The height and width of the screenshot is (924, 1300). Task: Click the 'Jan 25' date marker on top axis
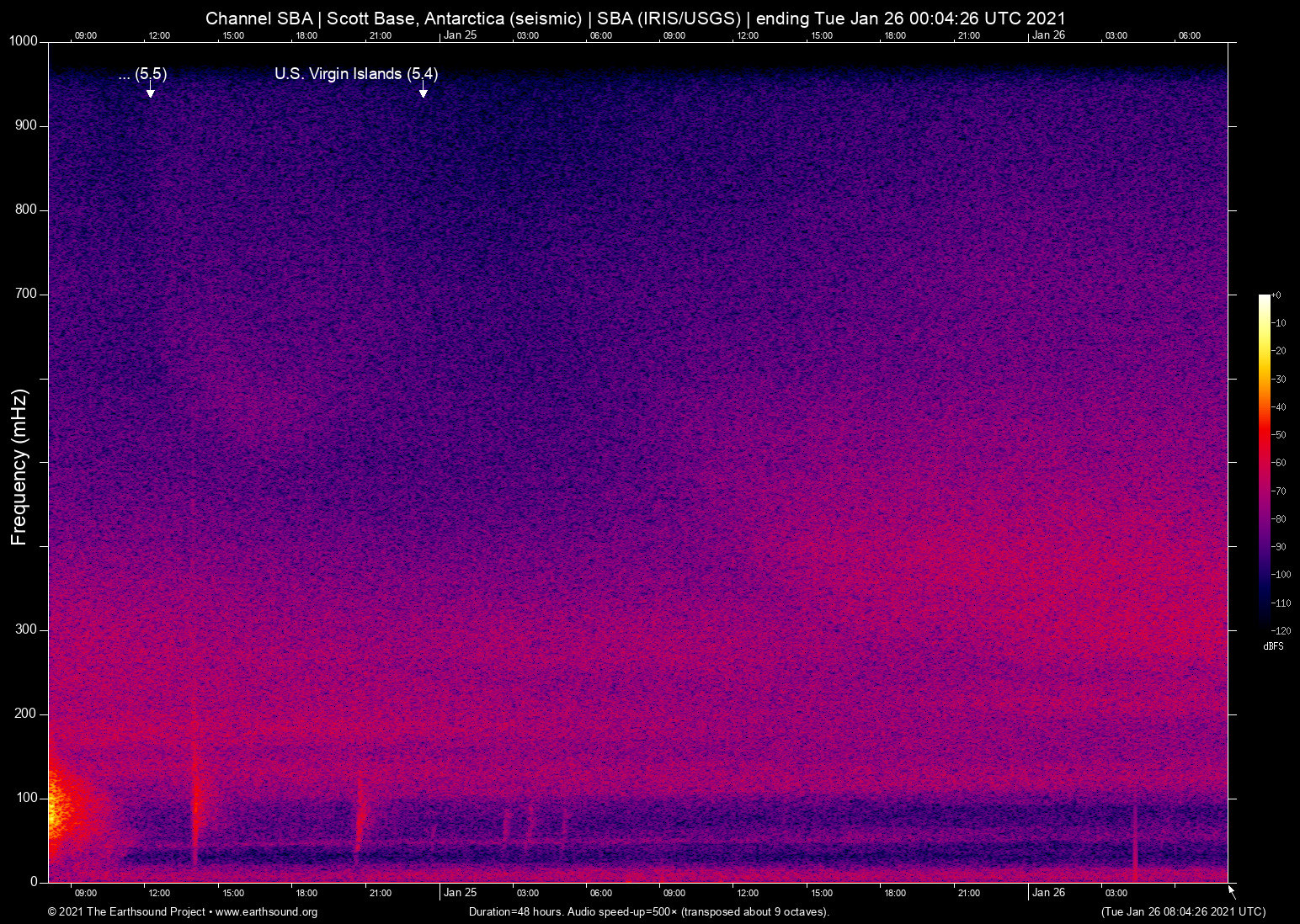[x=460, y=35]
